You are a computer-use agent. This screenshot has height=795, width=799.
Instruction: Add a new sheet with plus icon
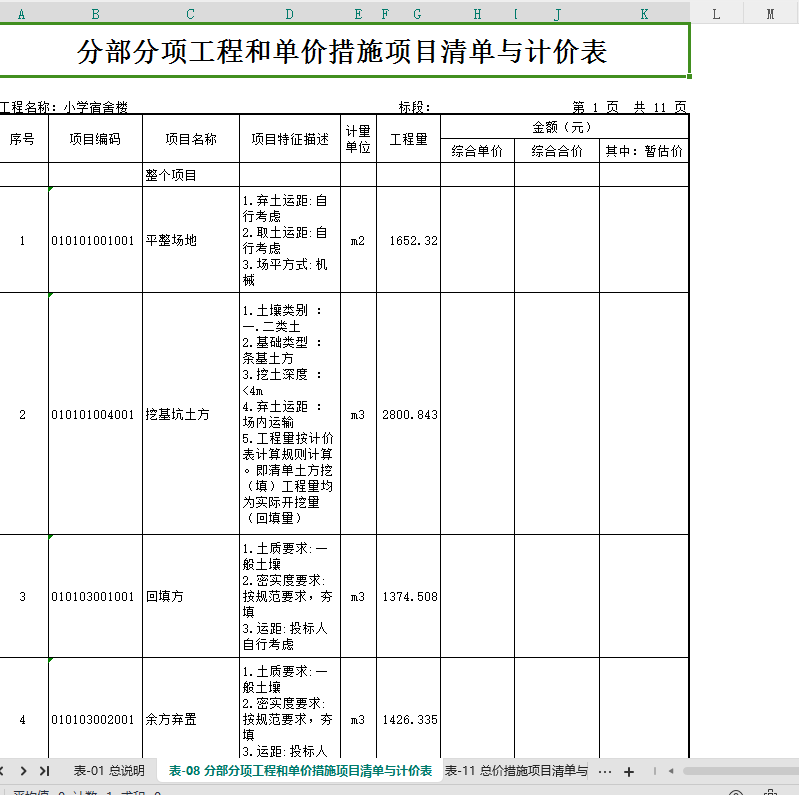[x=629, y=772]
